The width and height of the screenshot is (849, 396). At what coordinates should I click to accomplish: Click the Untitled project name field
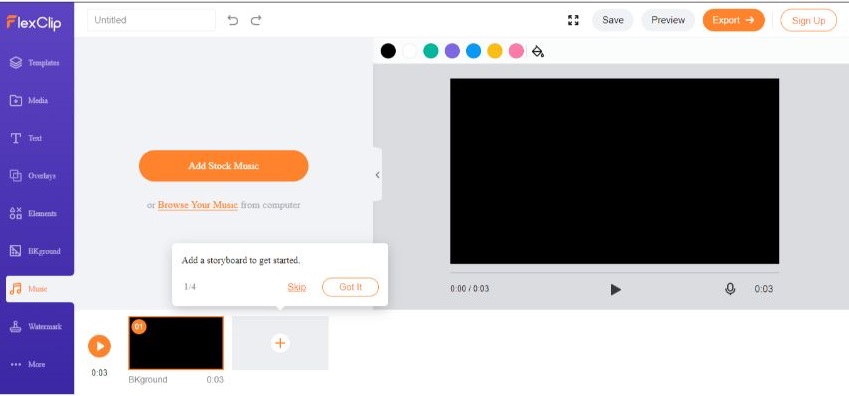(x=152, y=20)
